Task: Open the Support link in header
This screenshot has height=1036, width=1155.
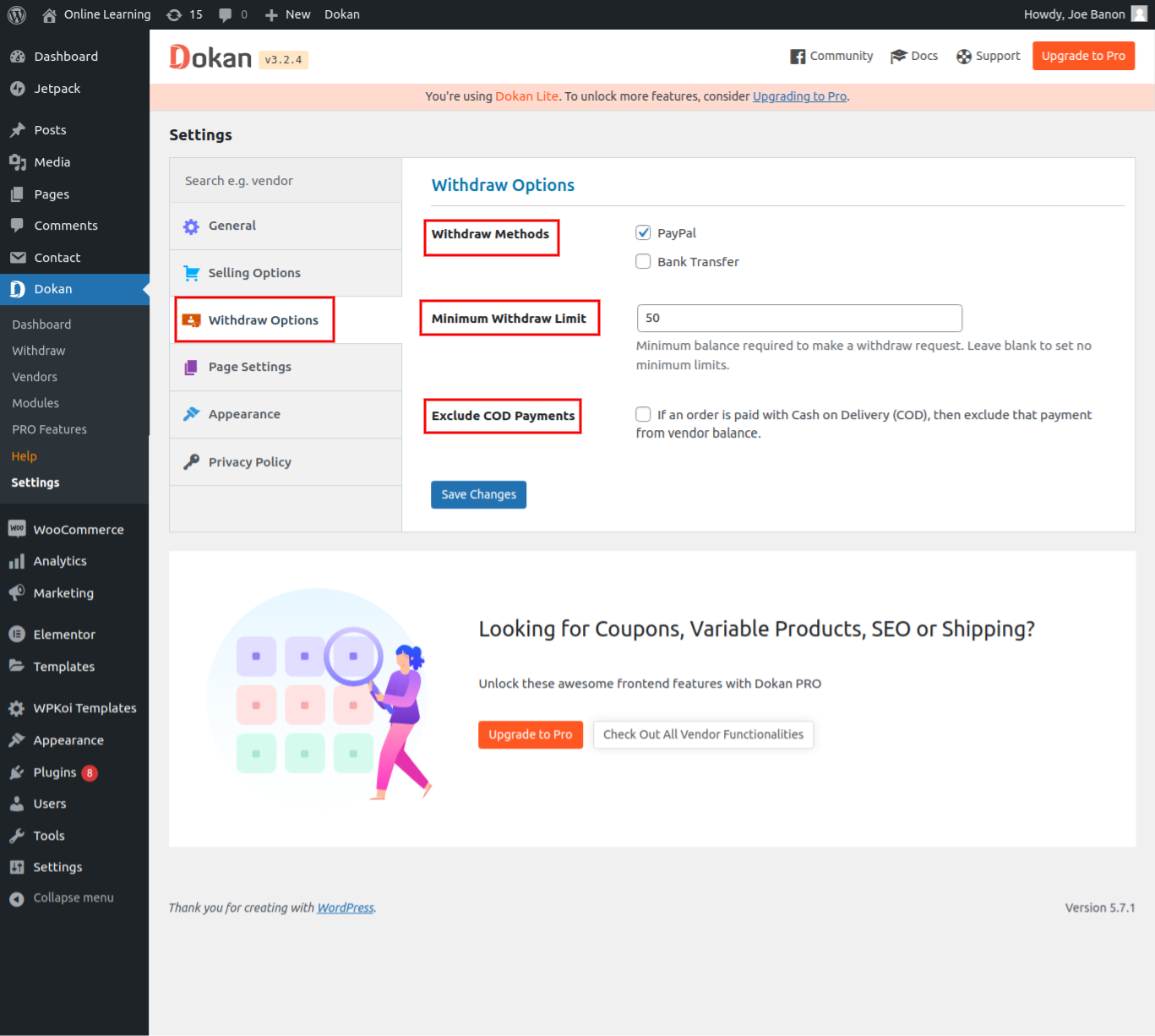Action: 989,56
